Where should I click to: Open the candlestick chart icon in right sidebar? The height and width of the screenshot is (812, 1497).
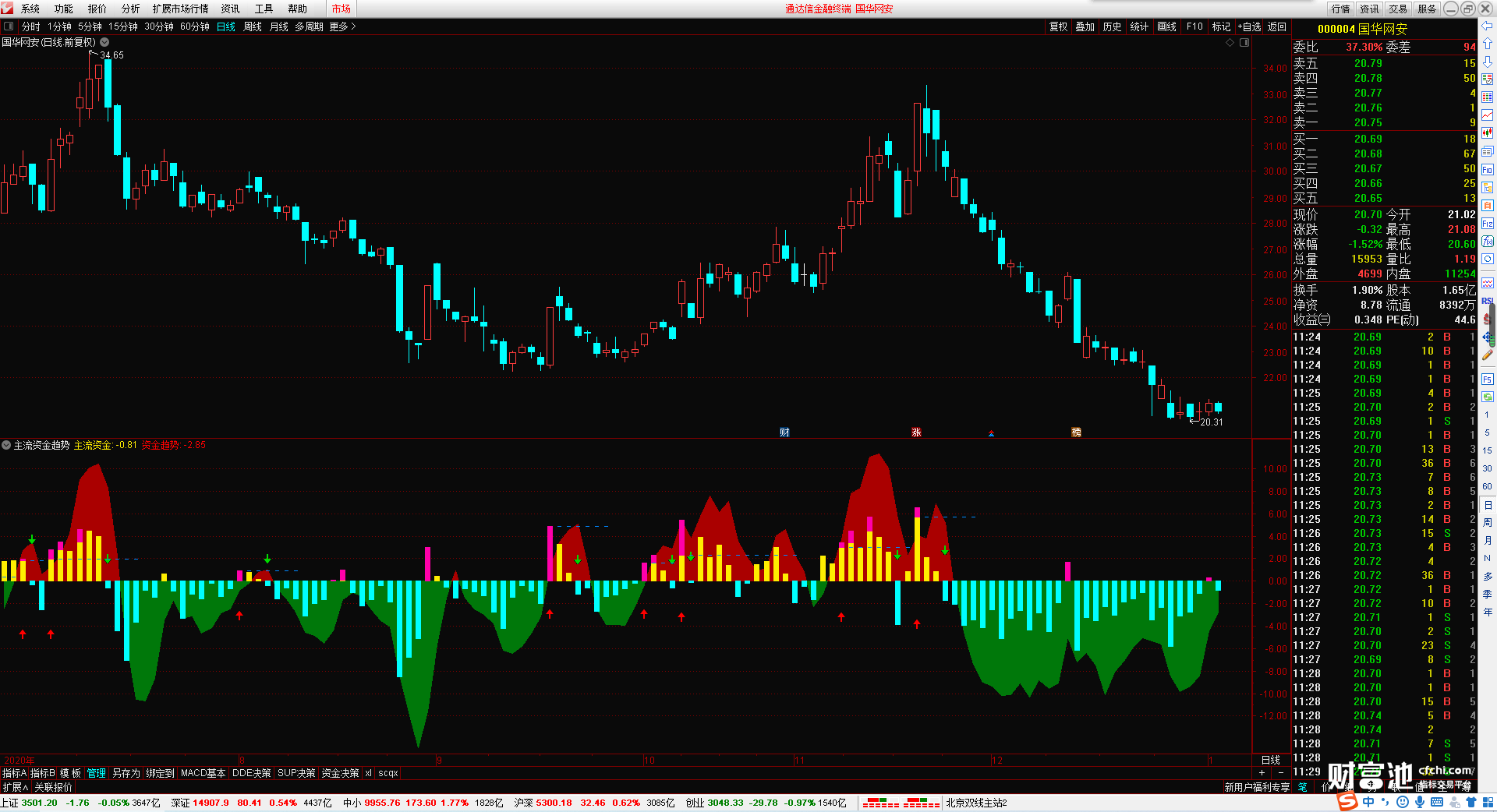coord(1488,133)
